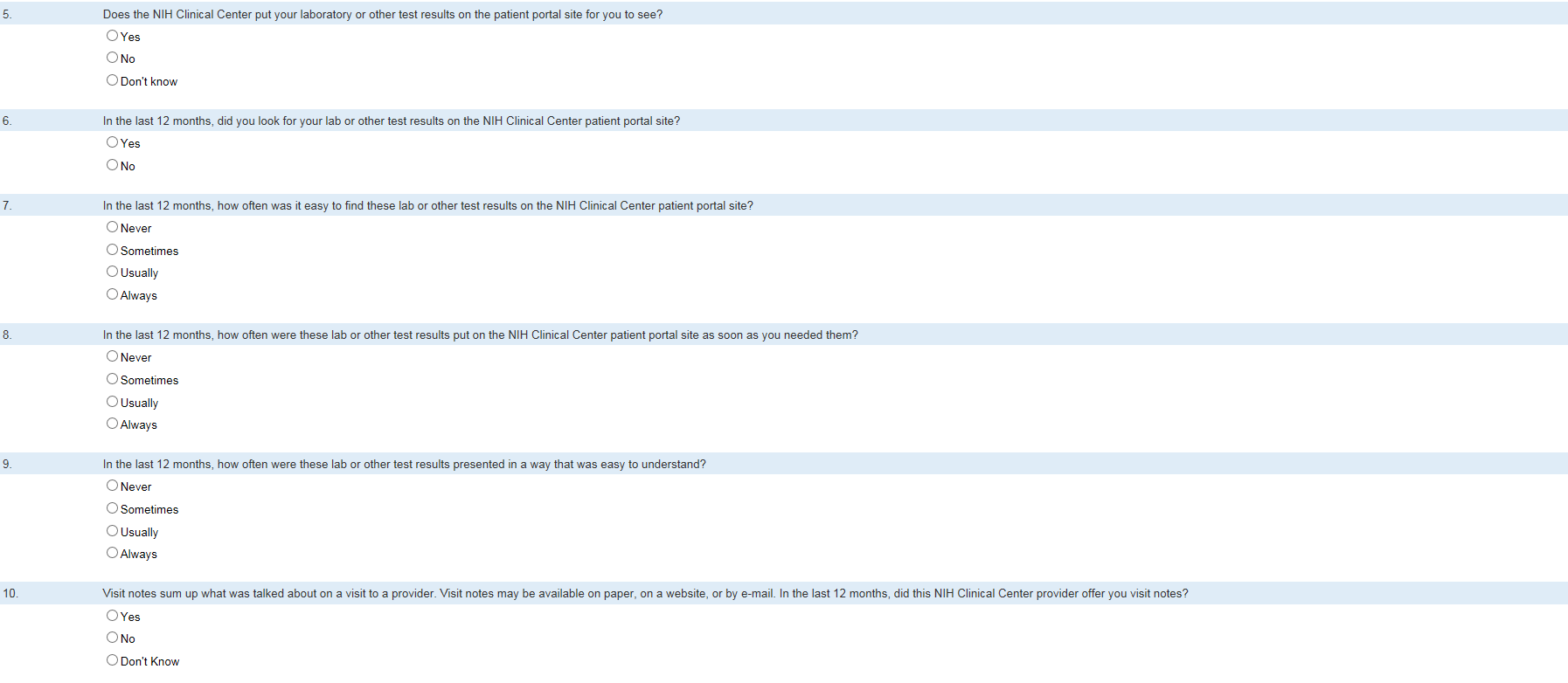The image size is (1568, 683).
Task: Select Yes for question 5 portal results
Action: 112,36
